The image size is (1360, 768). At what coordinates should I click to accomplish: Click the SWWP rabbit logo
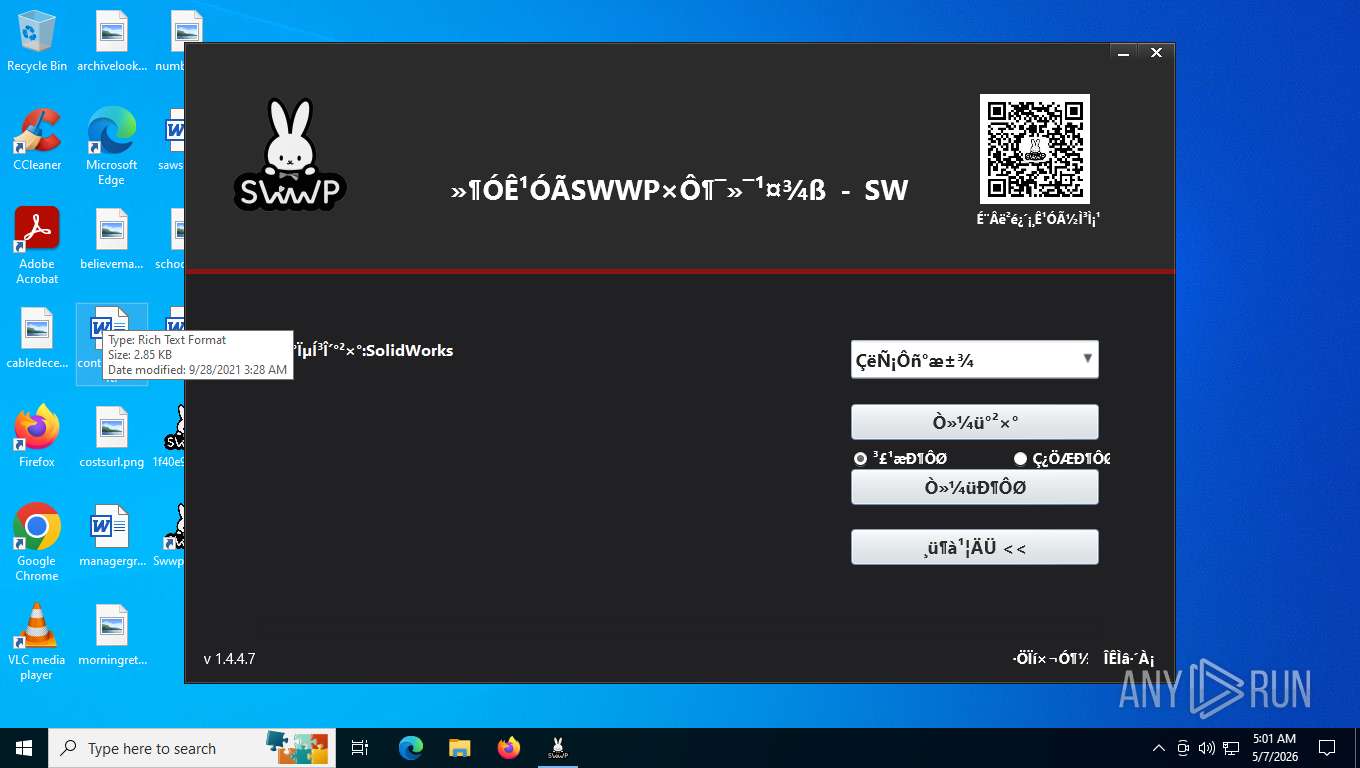pos(290,154)
